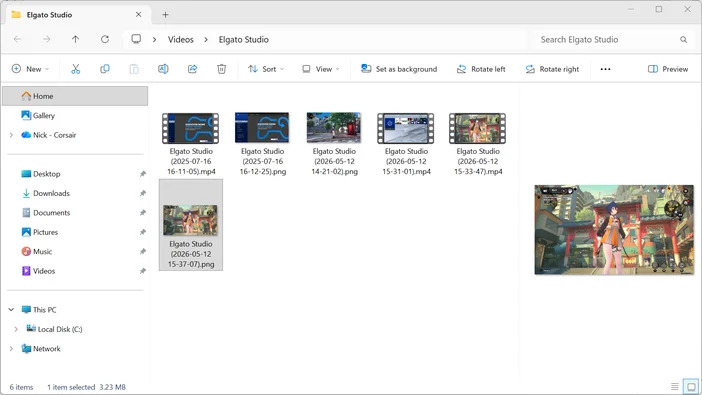This screenshot has height=395, width=702.
Task: Open a new tab with plus button
Action: click(165, 15)
